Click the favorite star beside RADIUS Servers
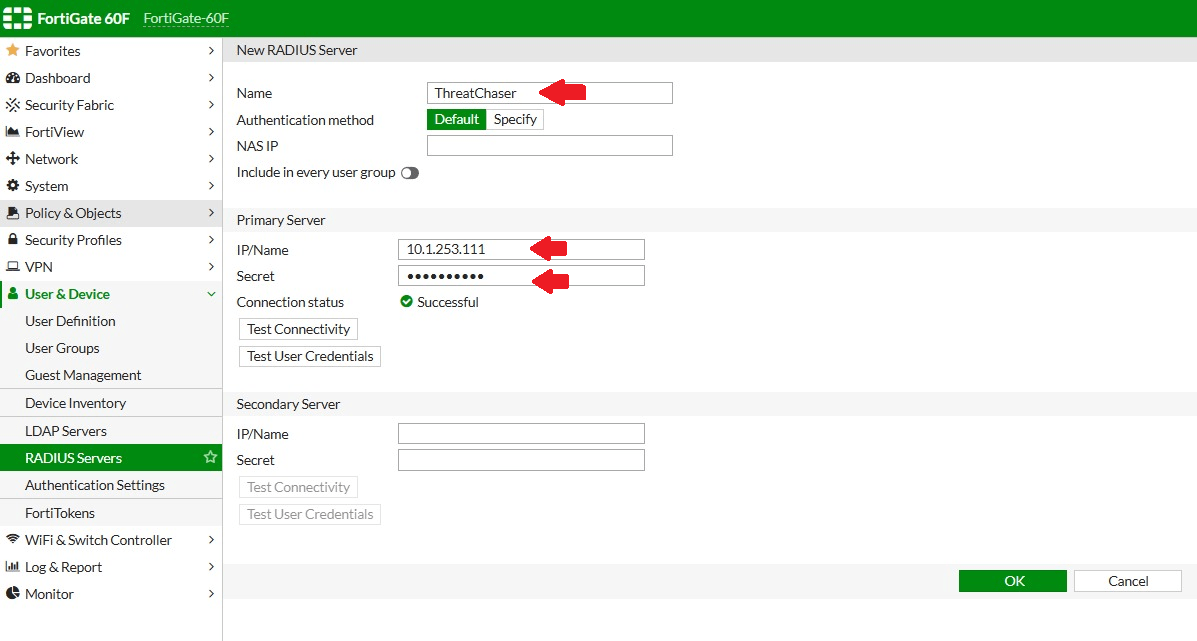 click(210, 458)
